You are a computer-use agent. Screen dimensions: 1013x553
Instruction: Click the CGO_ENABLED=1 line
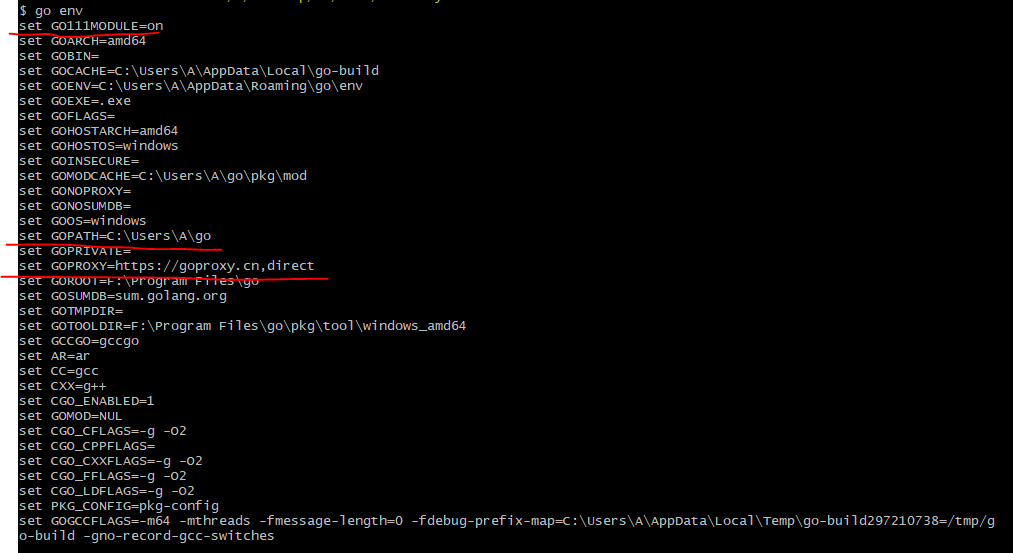click(86, 401)
